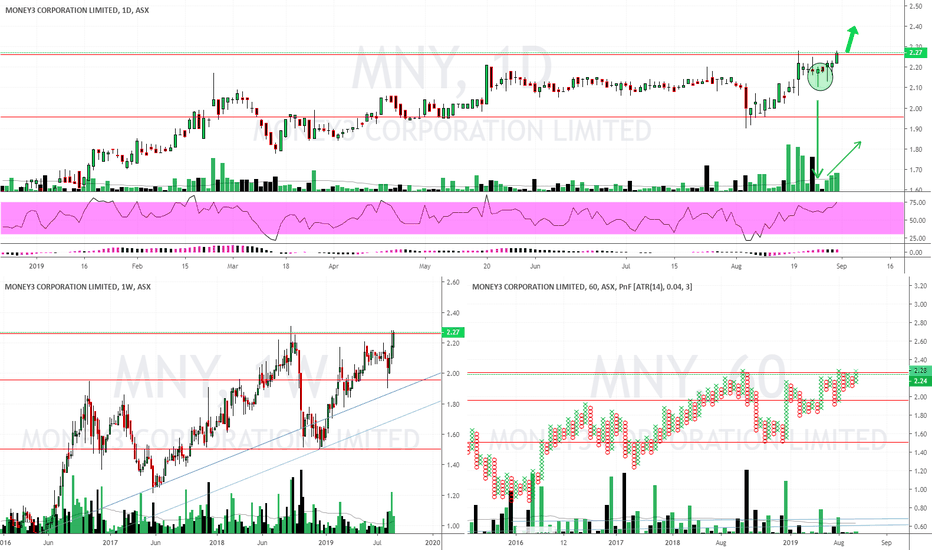The width and height of the screenshot is (932, 550).
Task: Click 'May' on the daily chart time axis
Action: tap(424, 266)
